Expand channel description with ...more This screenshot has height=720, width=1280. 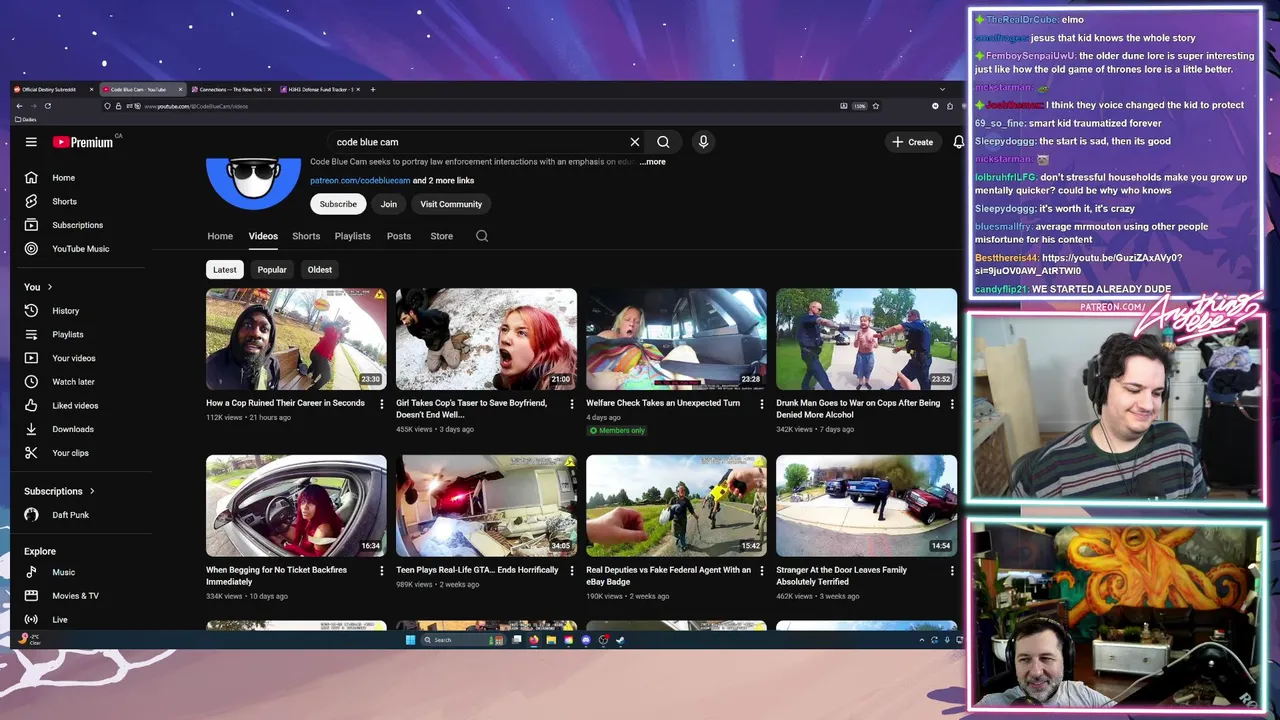click(x=652, y=162)
